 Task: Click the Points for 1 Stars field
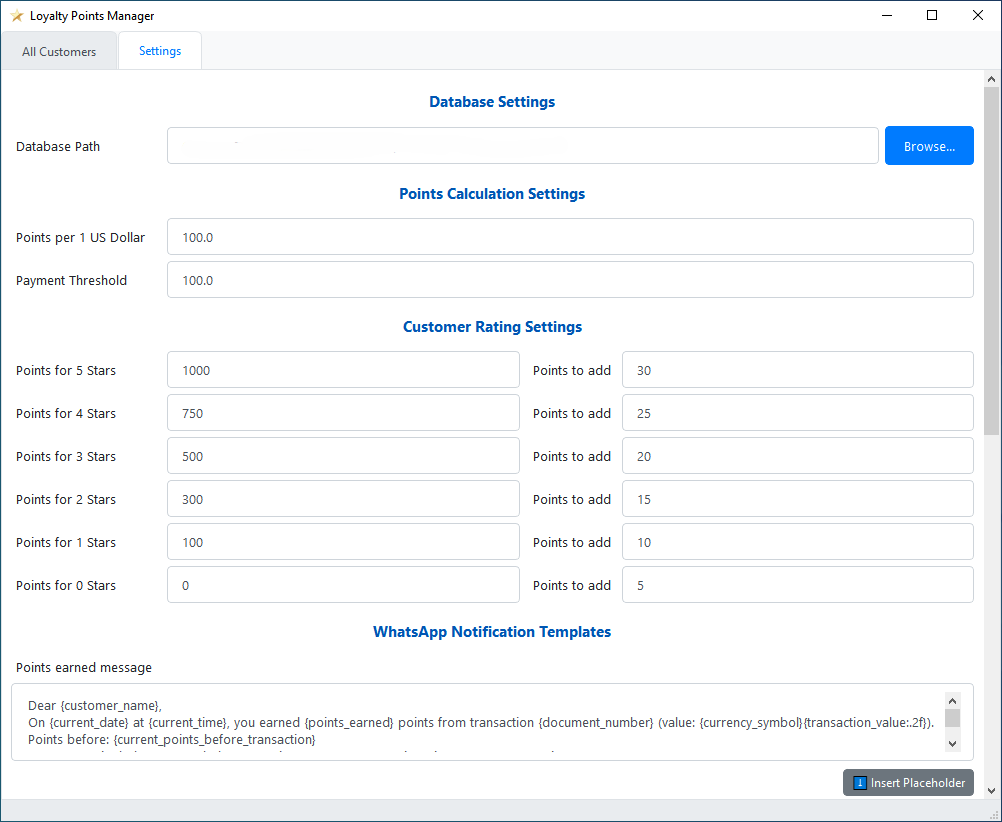click(343, 542)
